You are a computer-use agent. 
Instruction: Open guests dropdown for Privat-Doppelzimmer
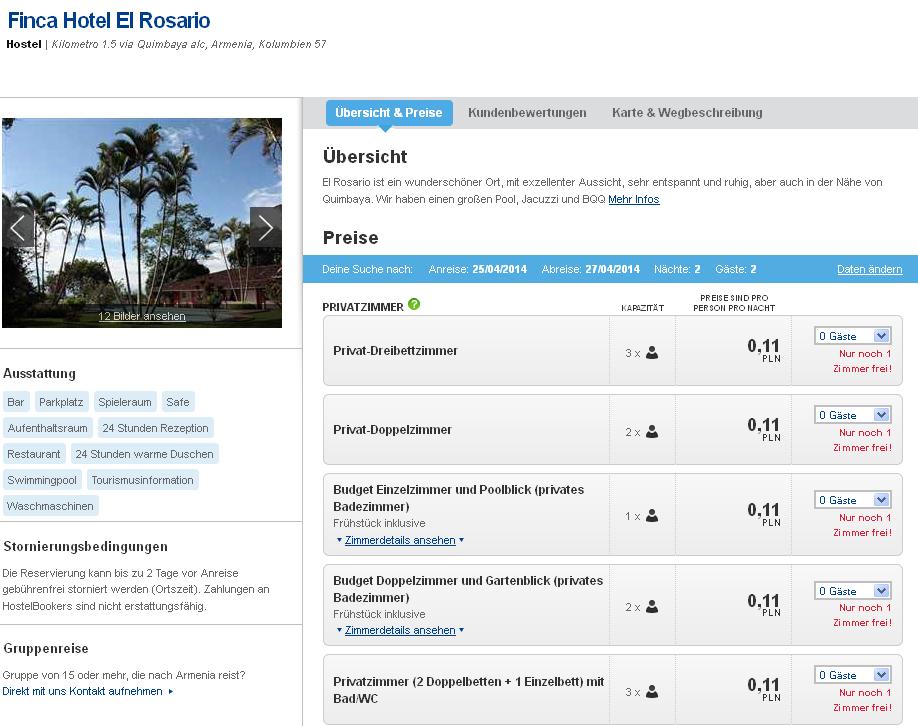tap(853, 415)
